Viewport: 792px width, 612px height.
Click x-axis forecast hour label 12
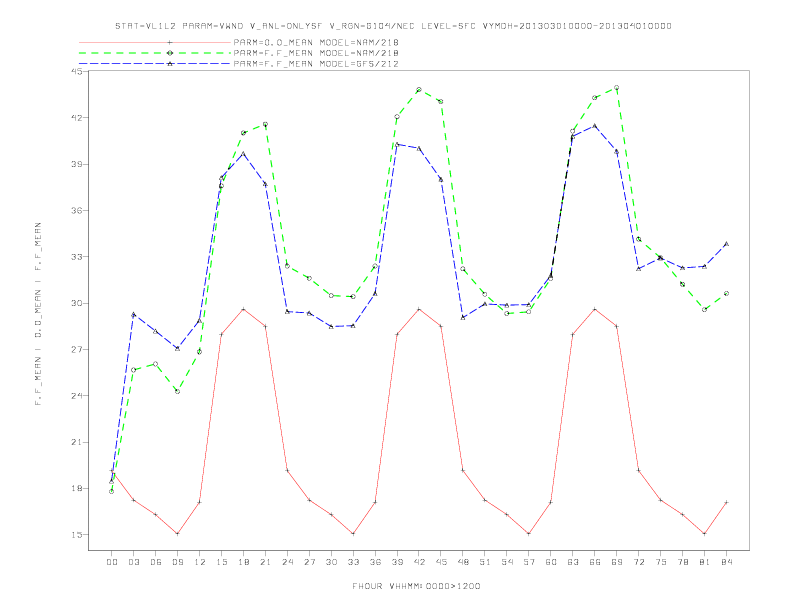coord(200,562)
